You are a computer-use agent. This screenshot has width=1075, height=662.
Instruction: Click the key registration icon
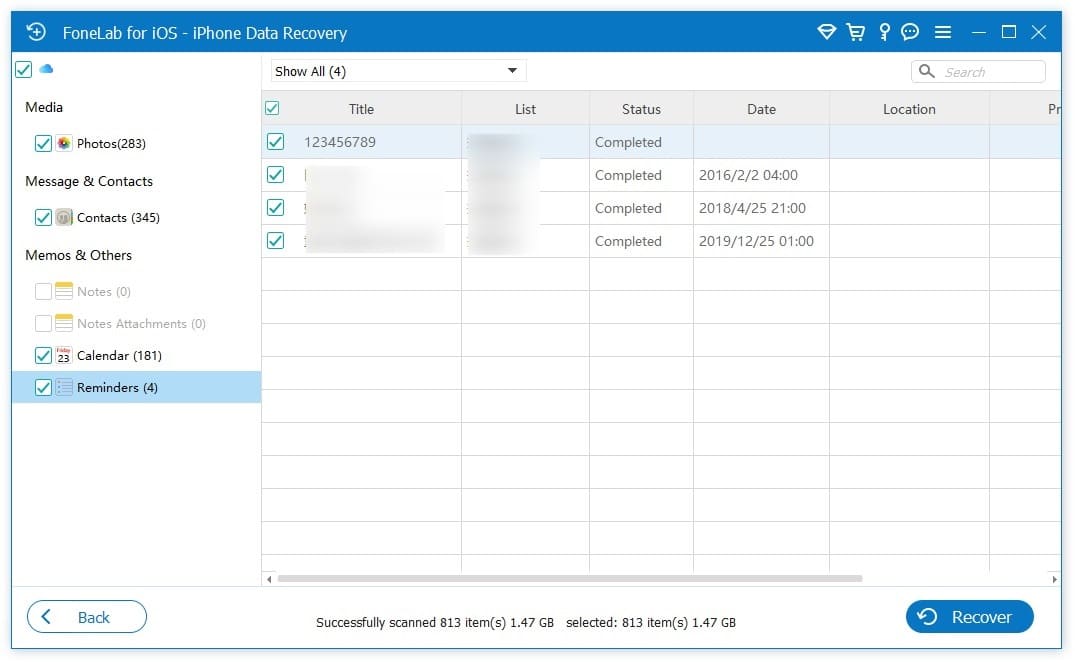click(884, 32)
